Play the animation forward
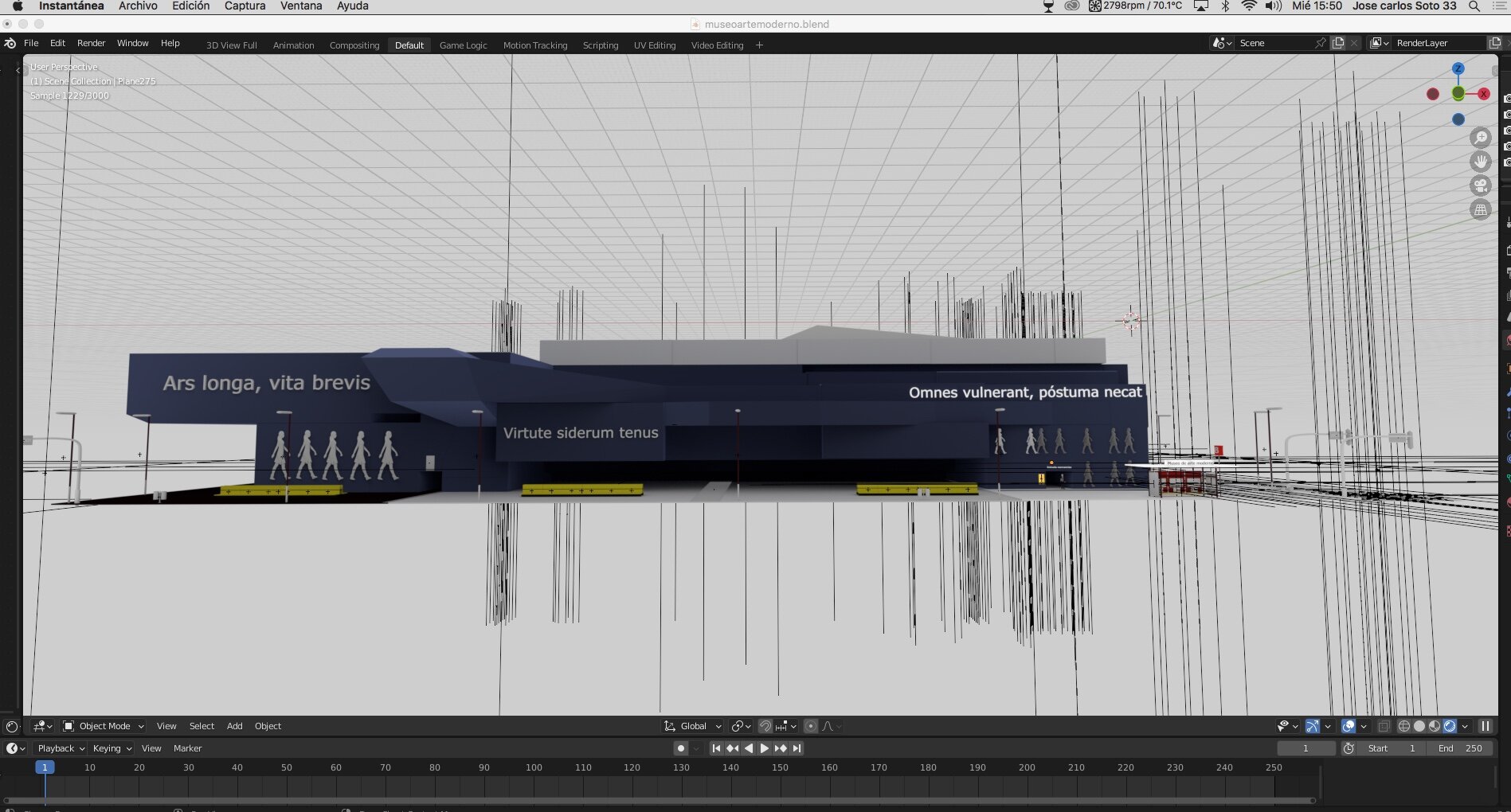The image size is (1511, 812). point(765,748)
